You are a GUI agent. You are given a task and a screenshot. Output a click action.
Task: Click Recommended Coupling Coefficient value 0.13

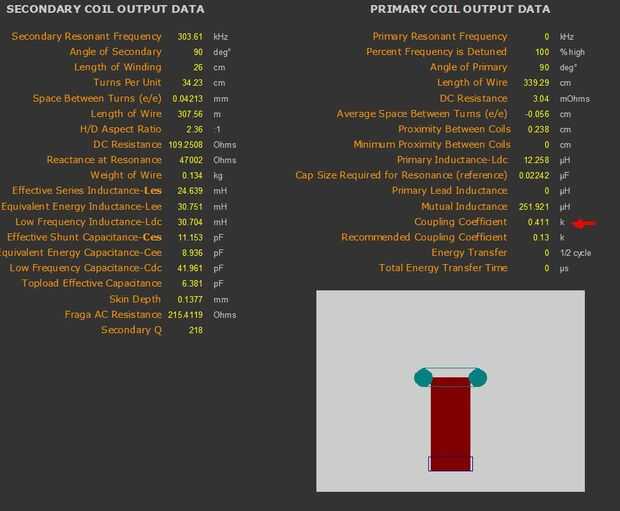coord(541,237)
